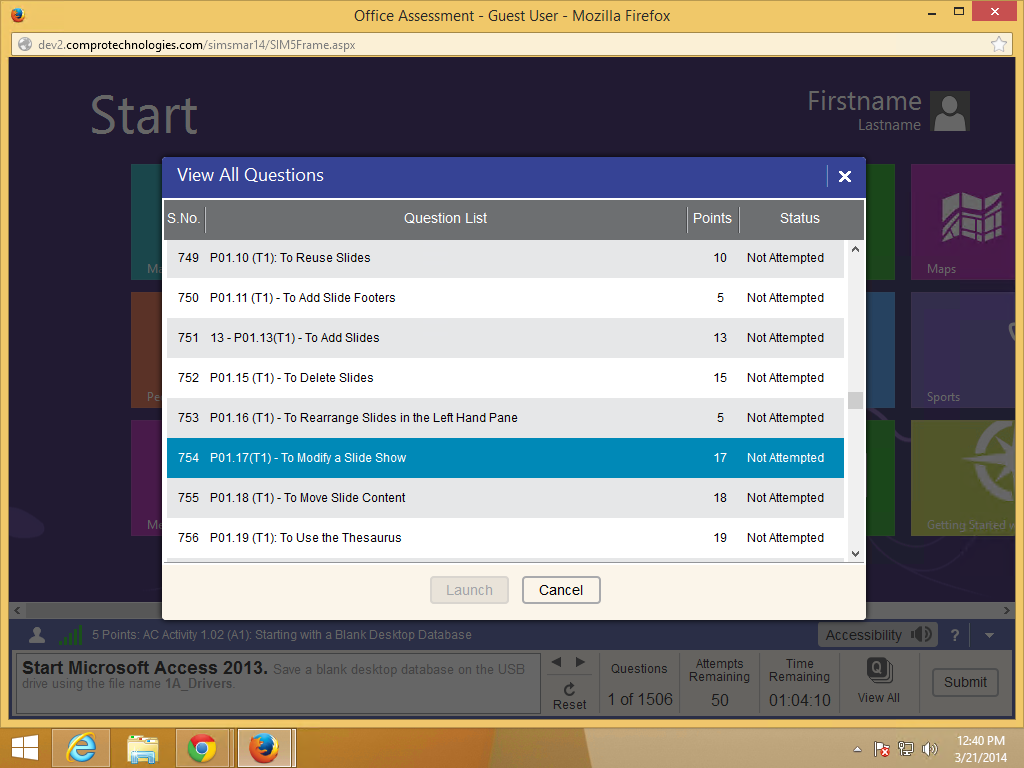Click the Cancel button
This screenshot has height=768, width=1024.
[561, 590]
